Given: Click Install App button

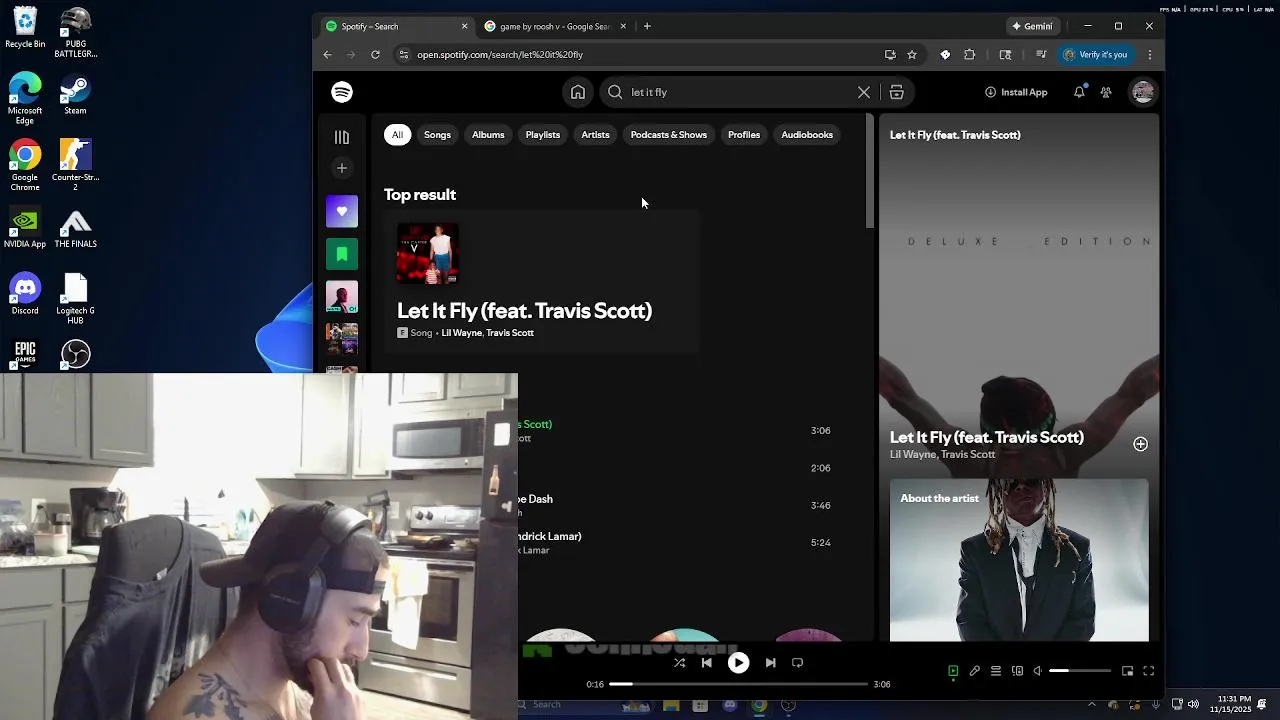Looking at the screenshot, I should coord(1016,92).
